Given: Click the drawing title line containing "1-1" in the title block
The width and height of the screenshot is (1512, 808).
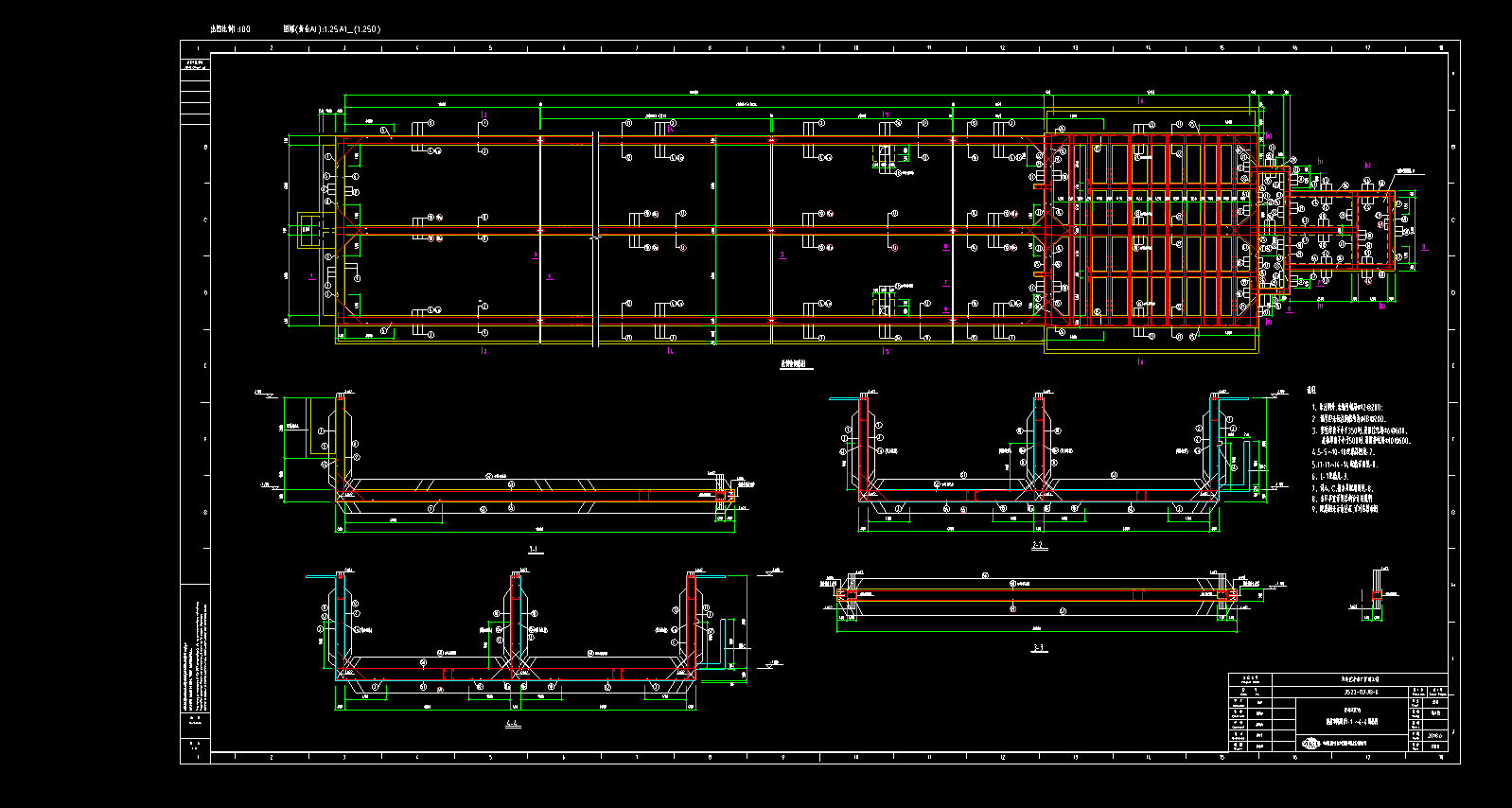Looking at the screenshot, I should click(x=1352, y=721).
